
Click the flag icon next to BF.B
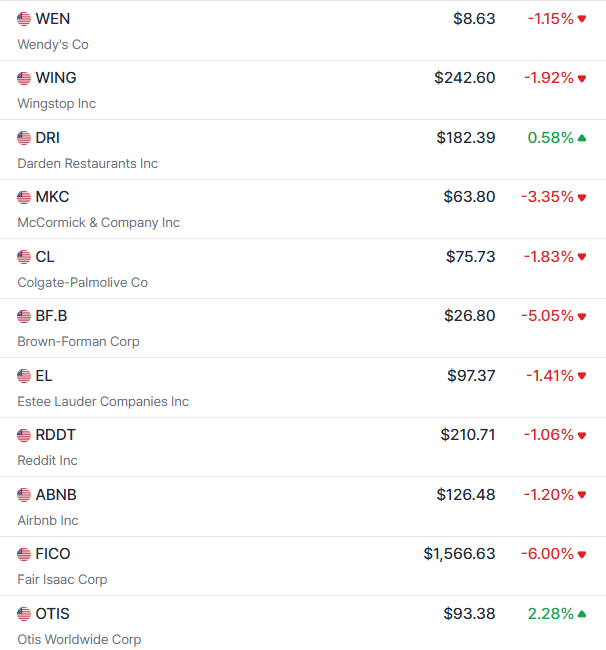(24, 316)
